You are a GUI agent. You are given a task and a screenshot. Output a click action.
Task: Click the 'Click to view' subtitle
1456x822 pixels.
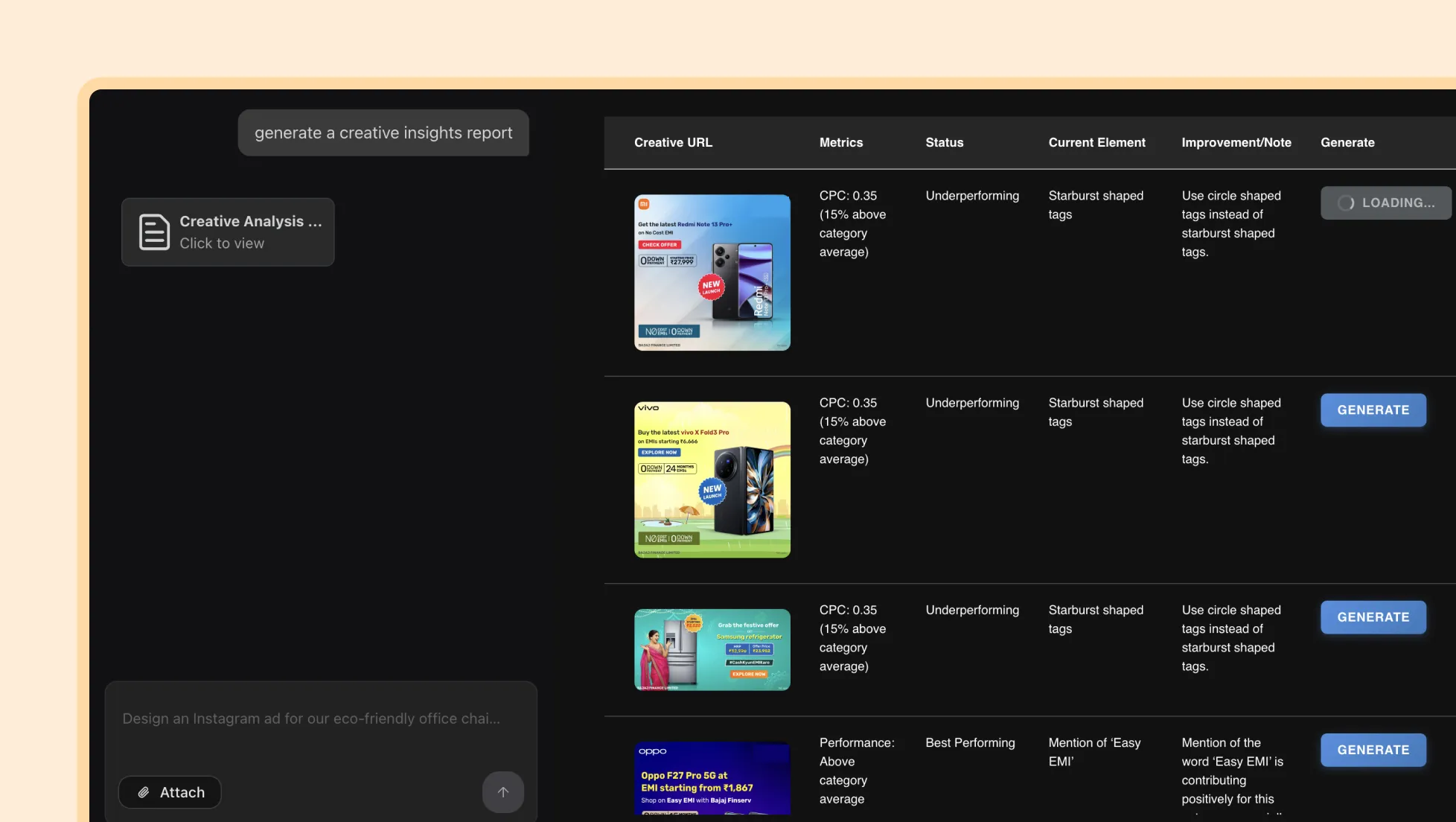(x=222, y=243)
